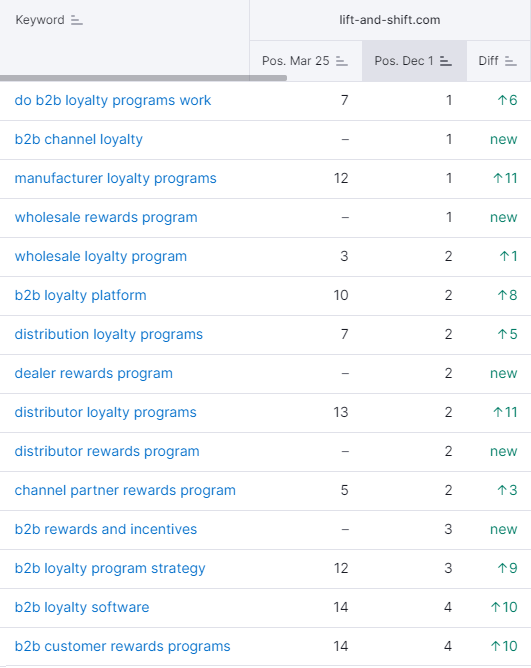Click Dec 1 position 3 for b2b loyalty program strategy

click(448, 568)
